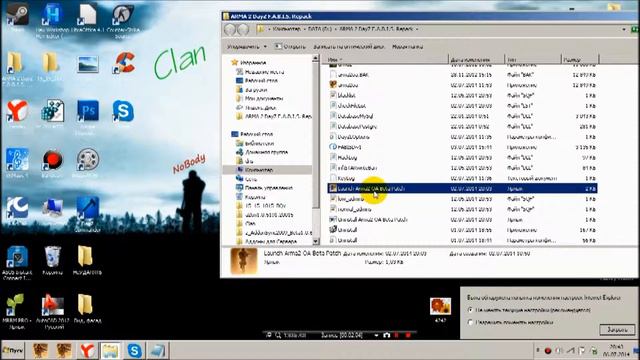Click Компьютер in the address breadcrumb
640x360 pixels.
click(287, 29)
